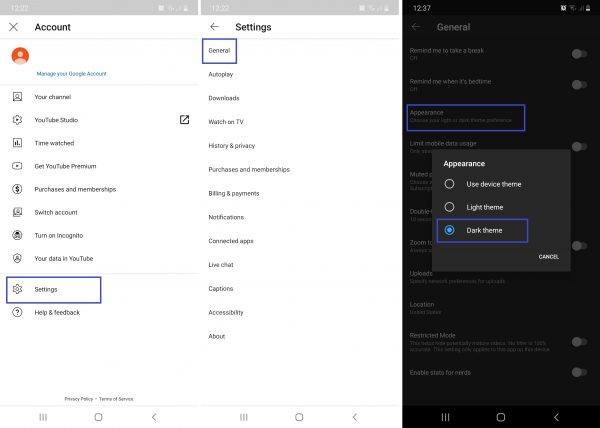Tap back arrow in dark General header

pyautogui.click(x=416, y=27)
